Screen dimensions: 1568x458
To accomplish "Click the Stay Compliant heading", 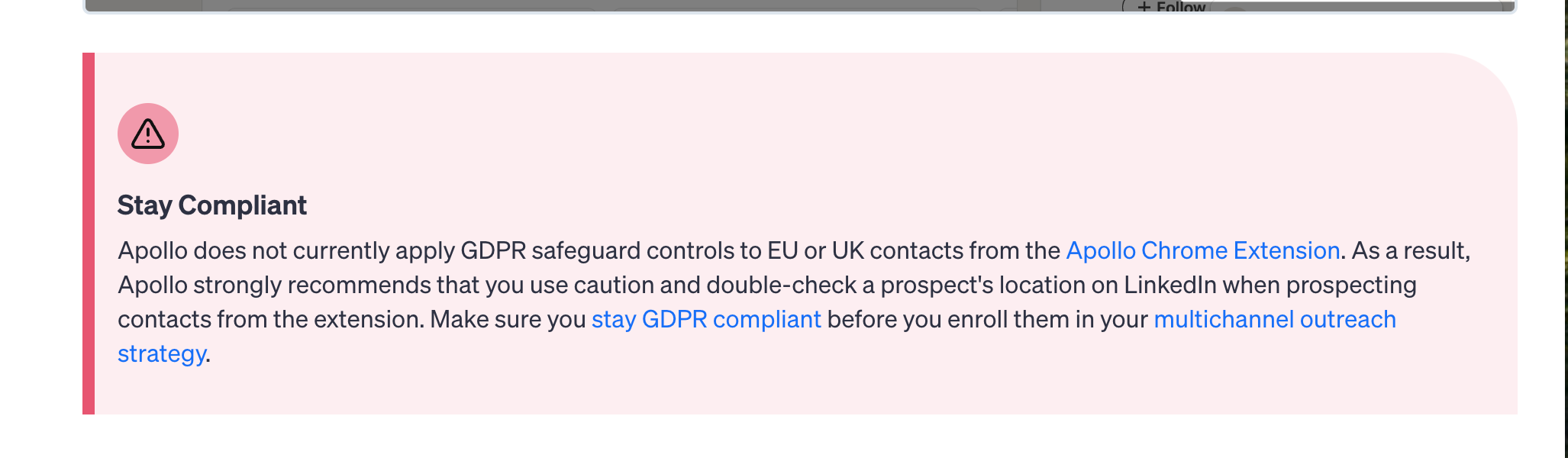I will pos(211,205).
